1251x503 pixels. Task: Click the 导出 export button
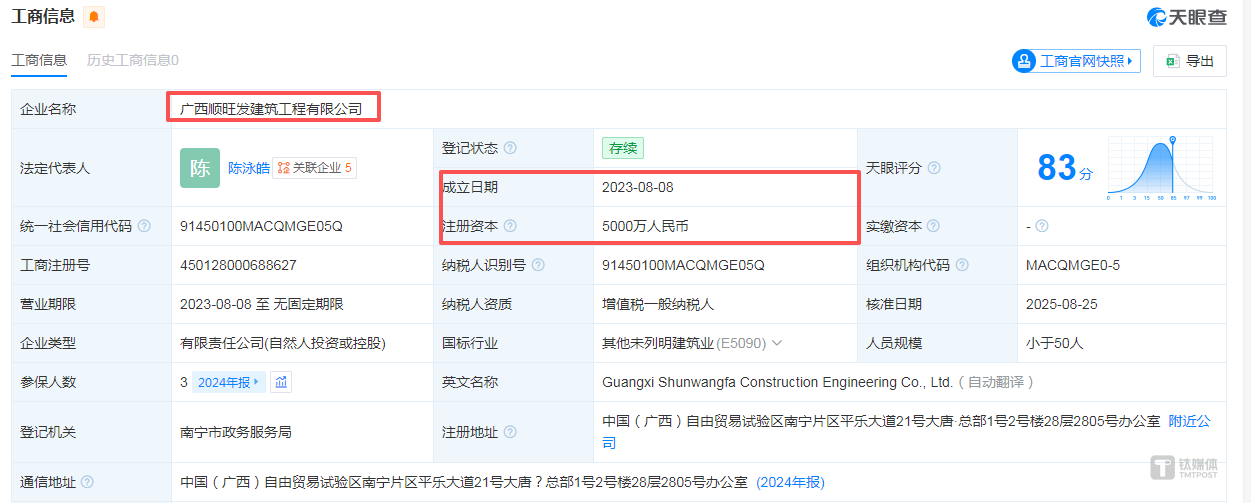pyautogui.click(x=1189, y=61)
